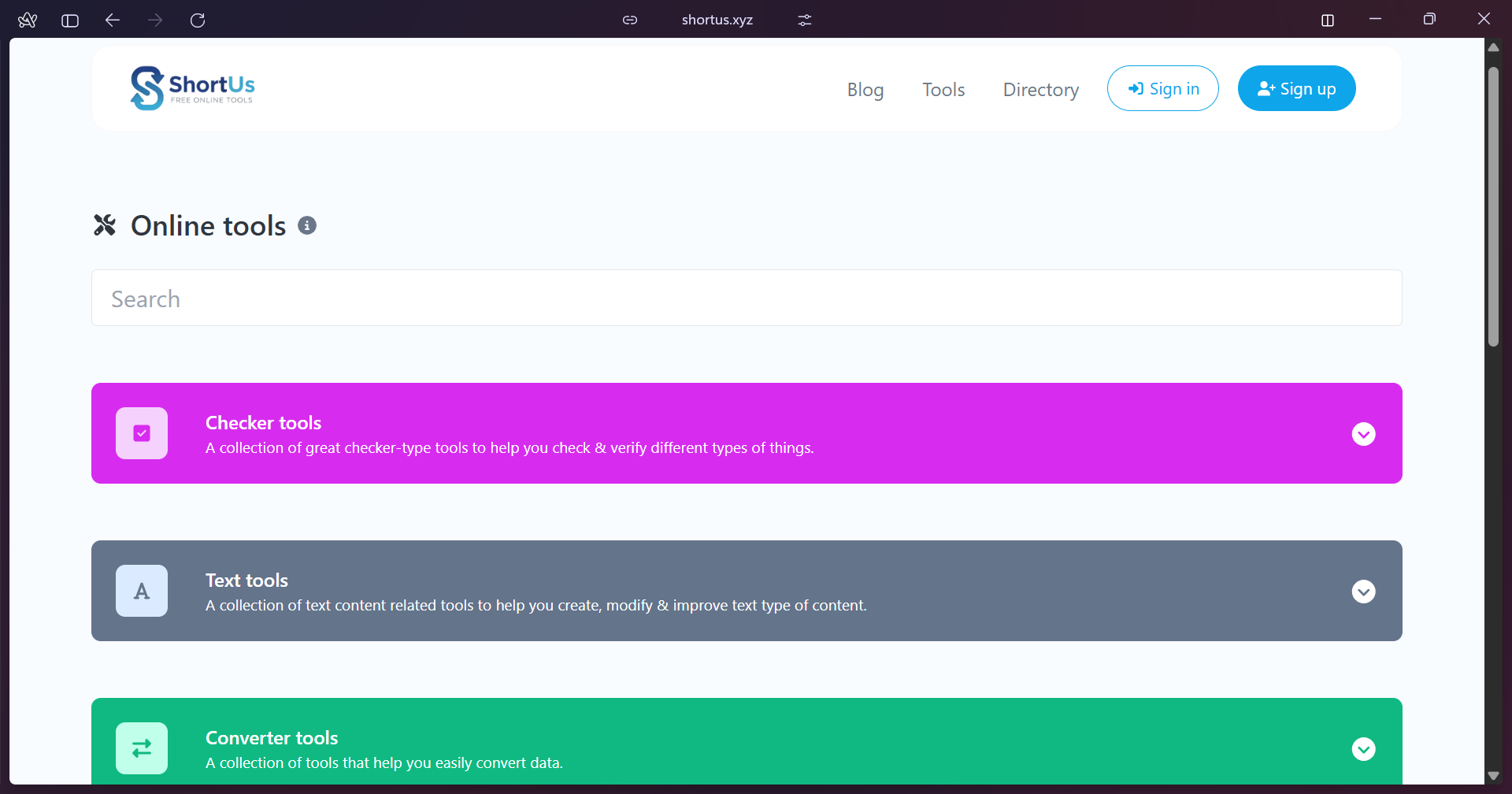The height and width of the screenshot is (794, 1512).
Task: Open the site settings tune icon
Action: (803, 20)
